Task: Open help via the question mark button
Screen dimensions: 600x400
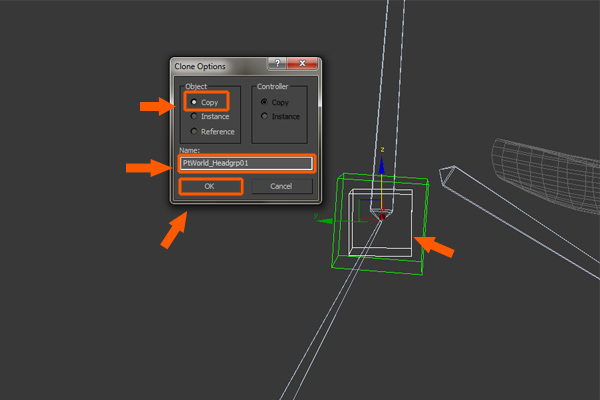Action: point(277,64)
